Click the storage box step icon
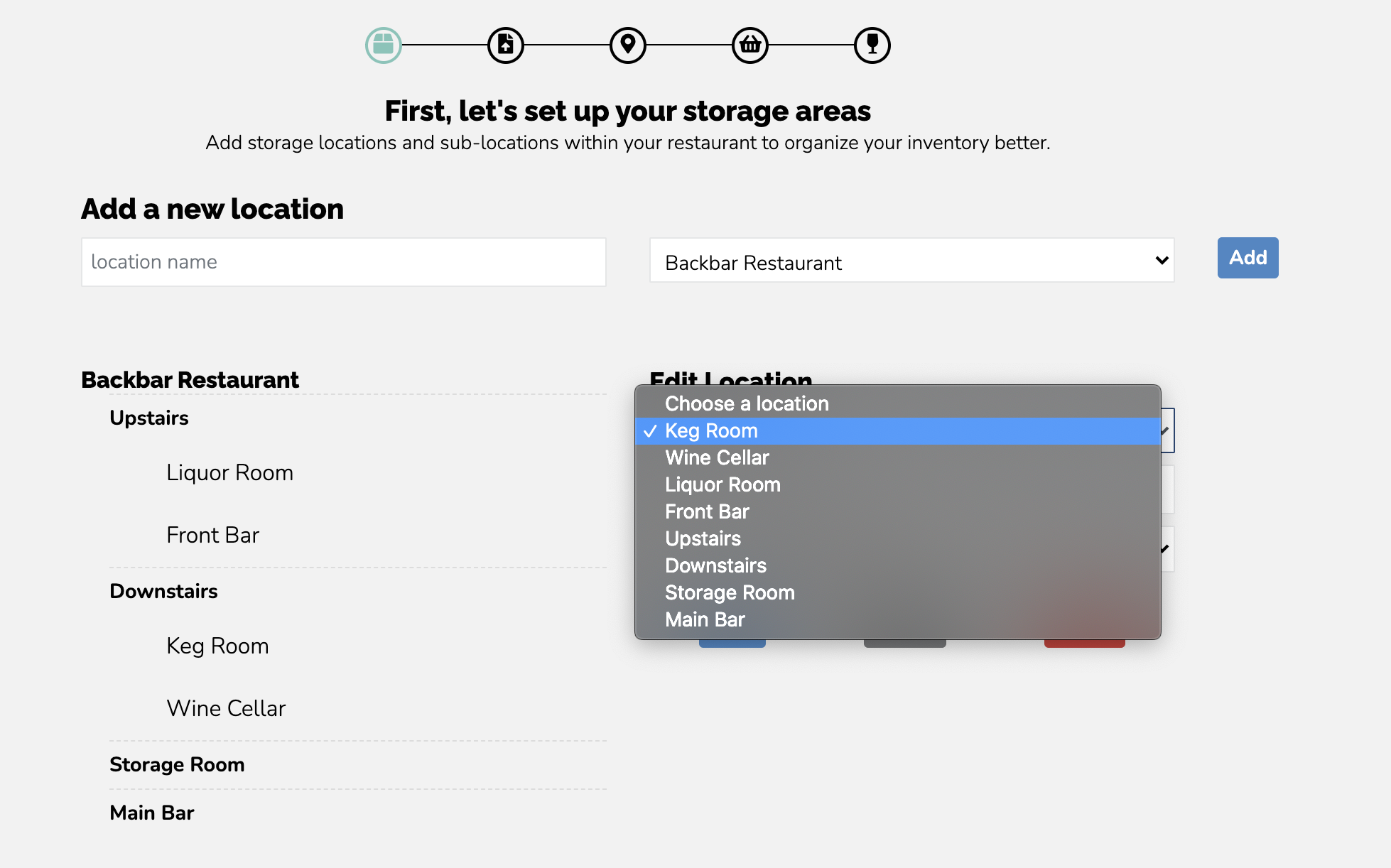The image size is (1391, 868). 384,45
